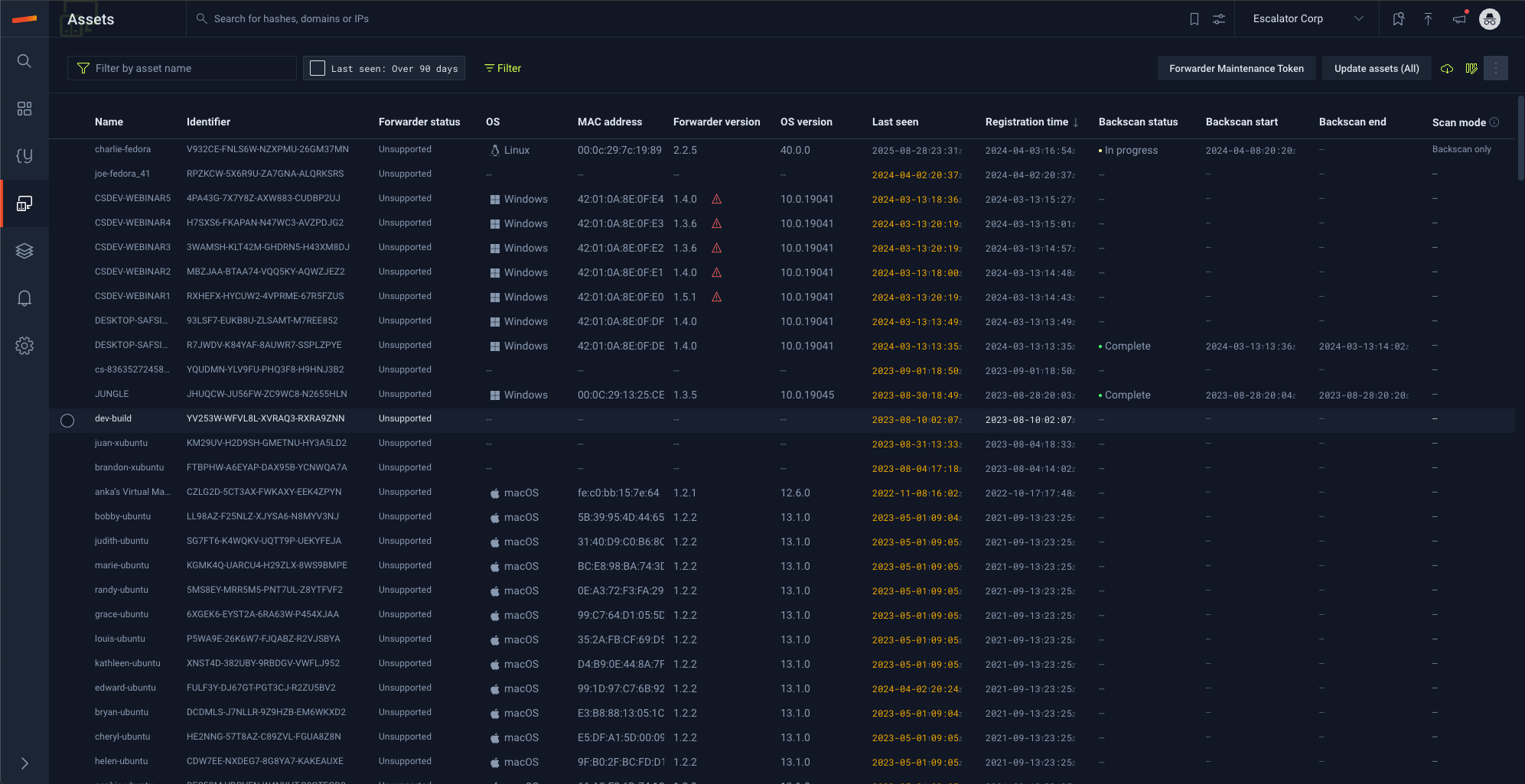Click the 'Filter by asset name' field
This screenshot has width=1525, height=784.
click(x=191, y=69)
